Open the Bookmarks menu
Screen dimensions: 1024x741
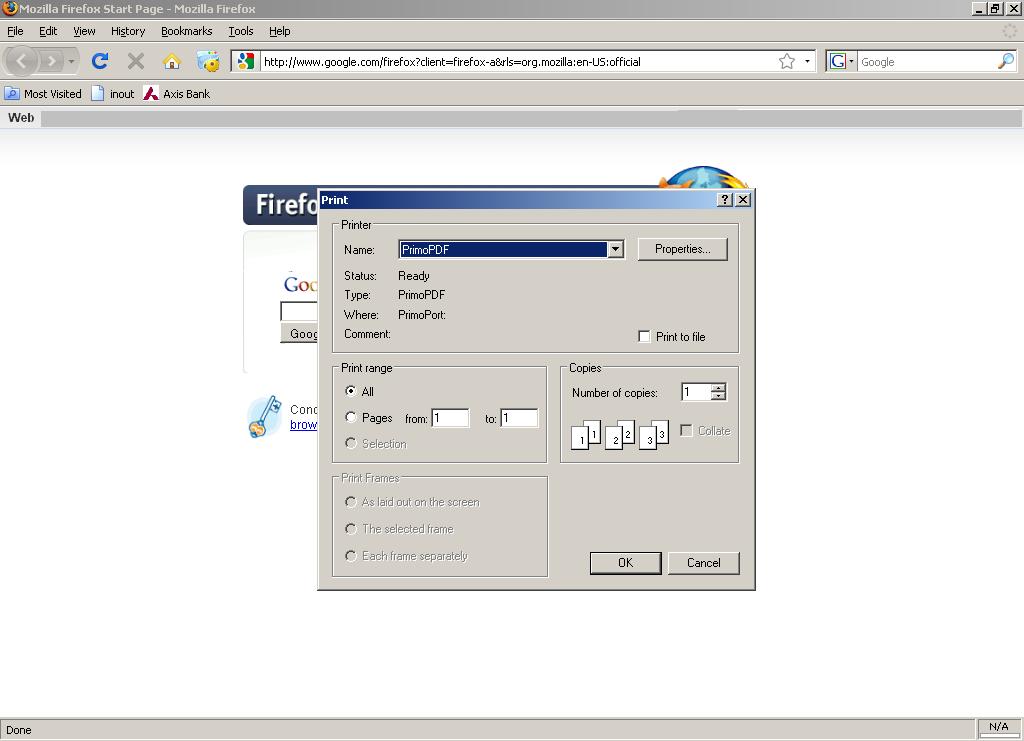click(x=187, y=31)
